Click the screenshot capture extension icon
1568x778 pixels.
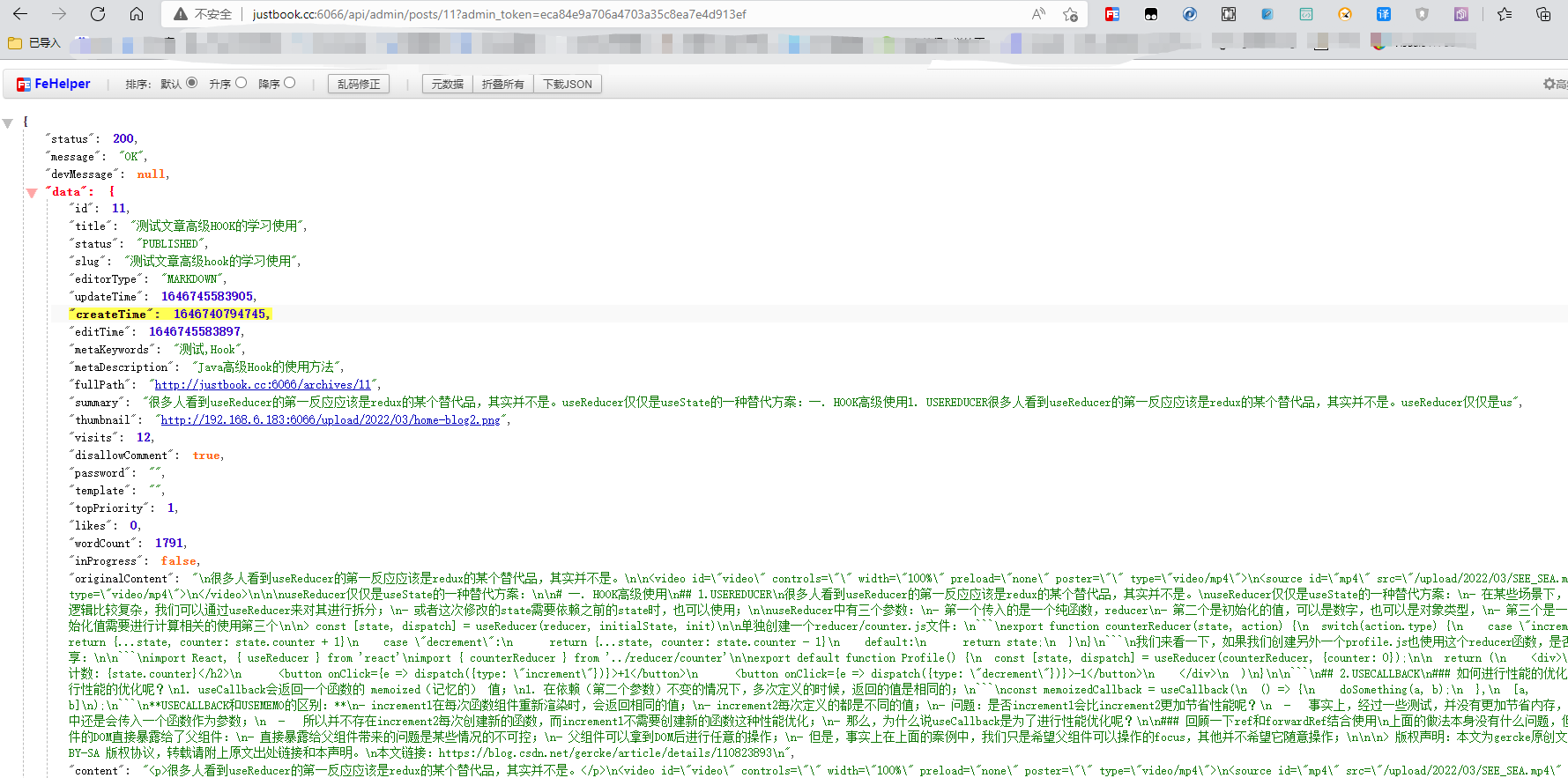click(1229, 14)
